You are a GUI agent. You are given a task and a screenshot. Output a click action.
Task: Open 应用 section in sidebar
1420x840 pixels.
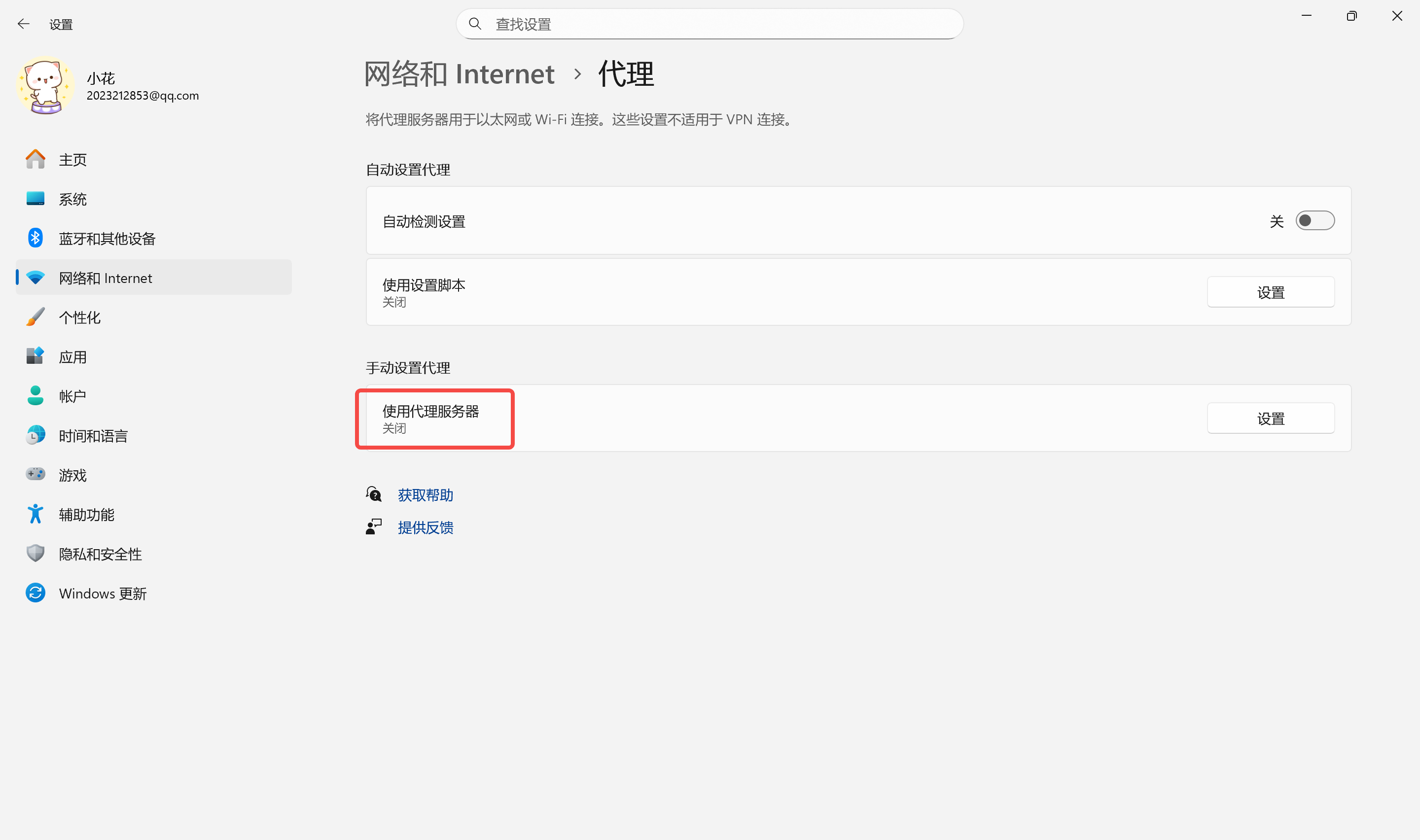pos(73,357)
